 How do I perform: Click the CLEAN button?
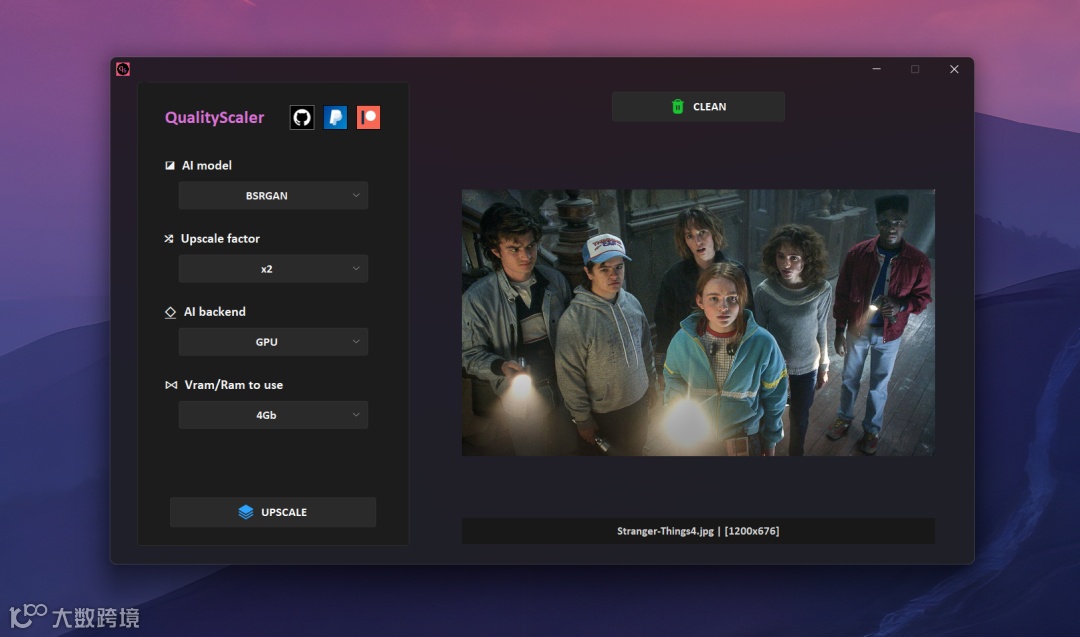698,107
